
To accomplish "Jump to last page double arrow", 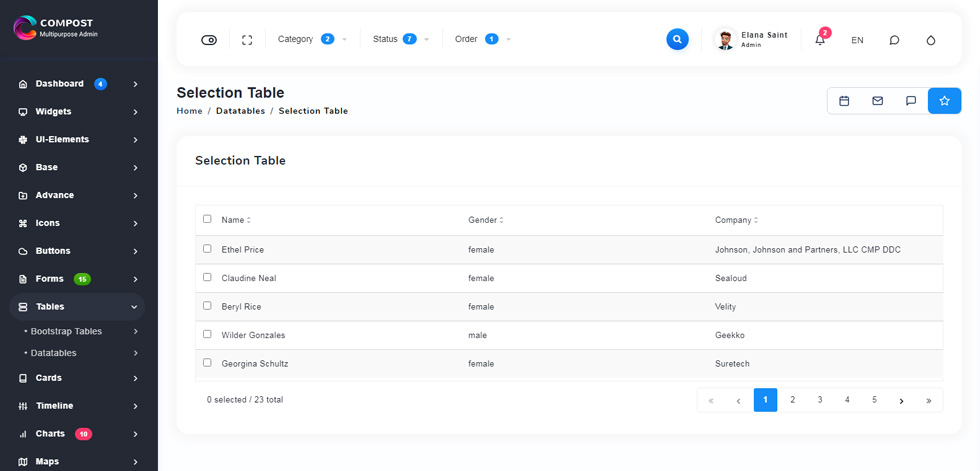I will point(929,400).
